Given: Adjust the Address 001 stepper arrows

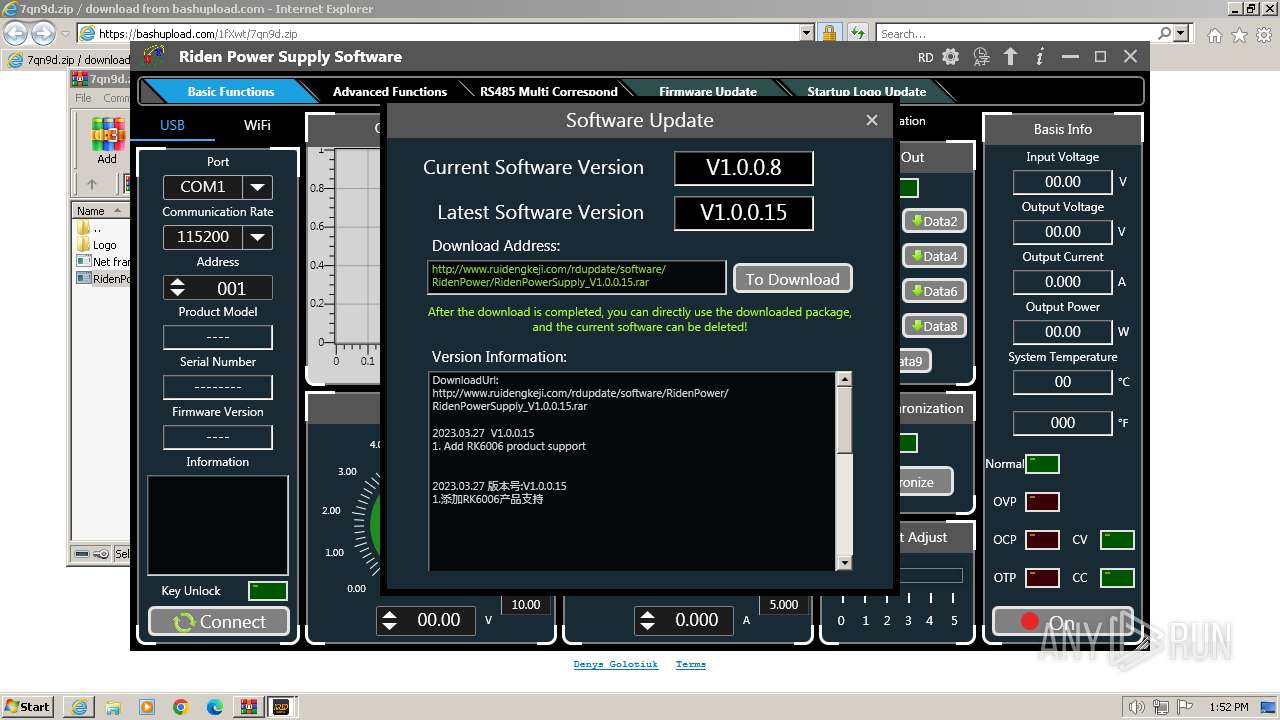Looking at the screenshot, I should (177, 288).
